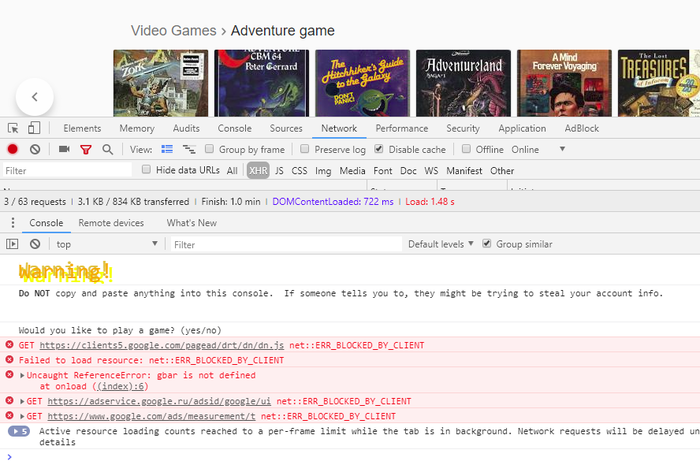Screen dimensions: 700x476
Task: Stop recording network log
Action: click(x=13, y=149)
